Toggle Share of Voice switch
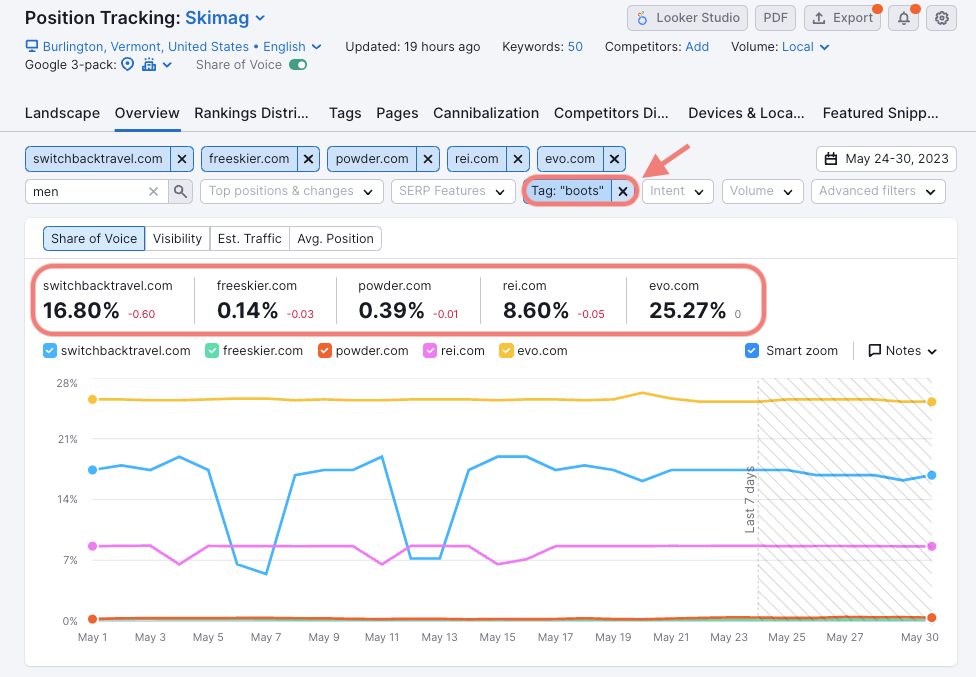Image resolution: width=976 pixels, height=677 pixels. pos(298,65)
